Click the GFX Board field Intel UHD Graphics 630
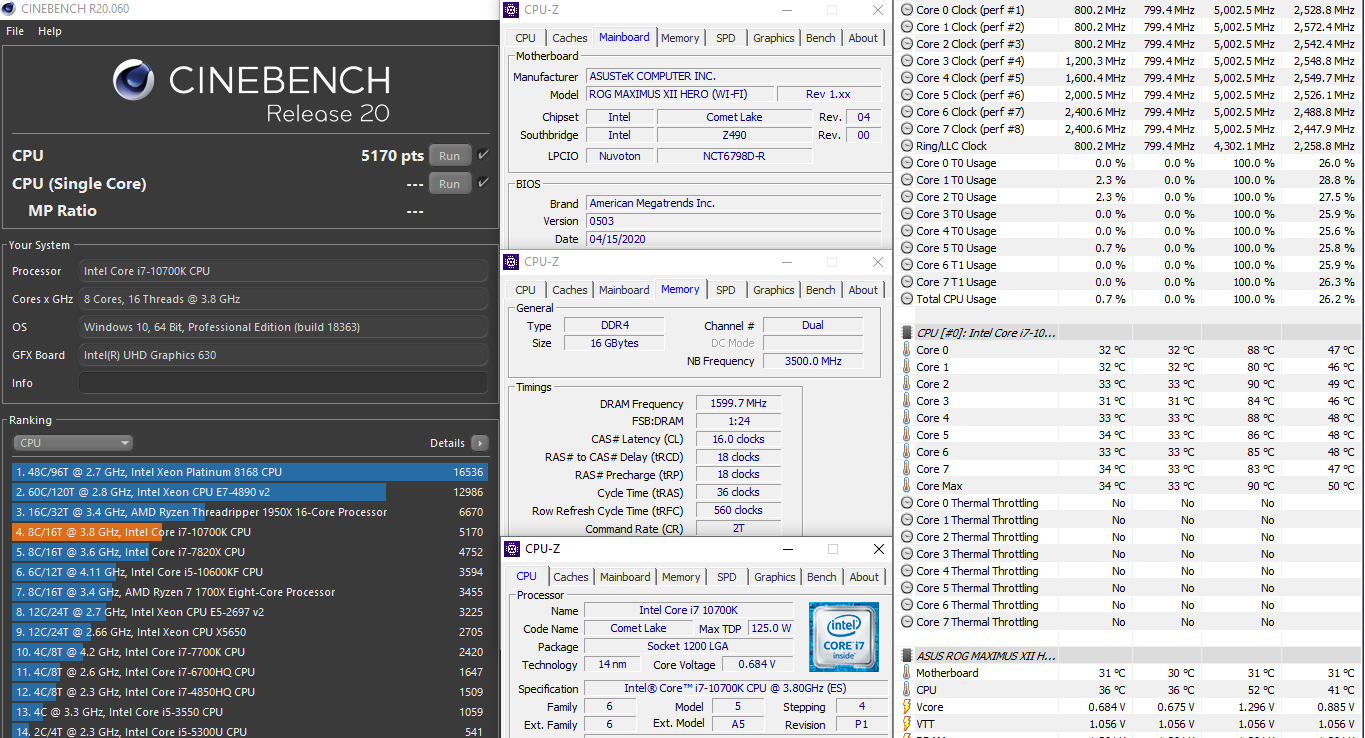1365x738 pixels. 283,355
